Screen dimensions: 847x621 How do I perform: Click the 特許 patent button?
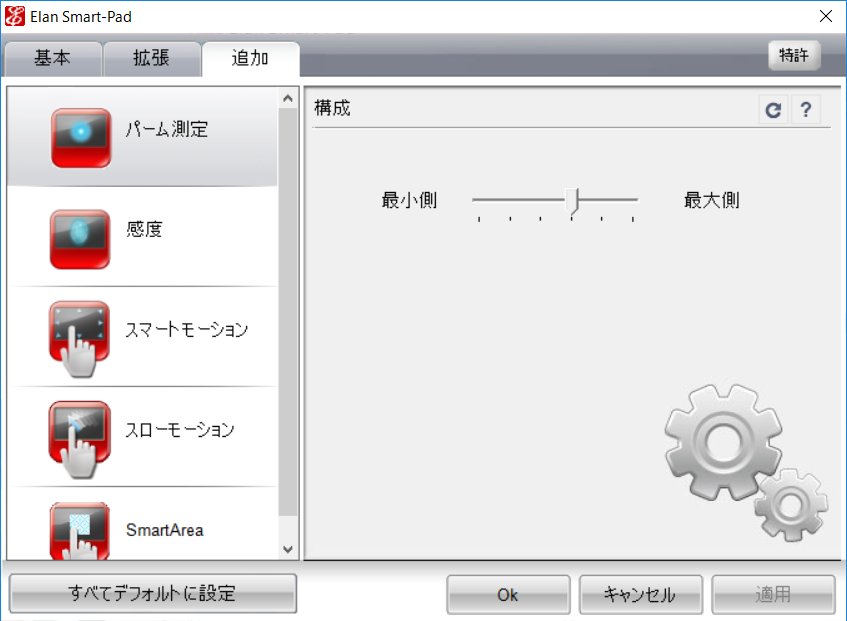(794, 55)
